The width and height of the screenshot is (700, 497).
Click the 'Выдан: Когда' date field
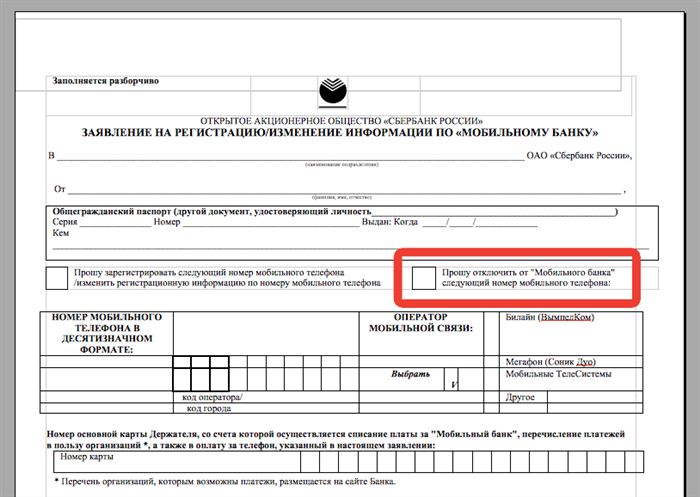pos(480,222)
